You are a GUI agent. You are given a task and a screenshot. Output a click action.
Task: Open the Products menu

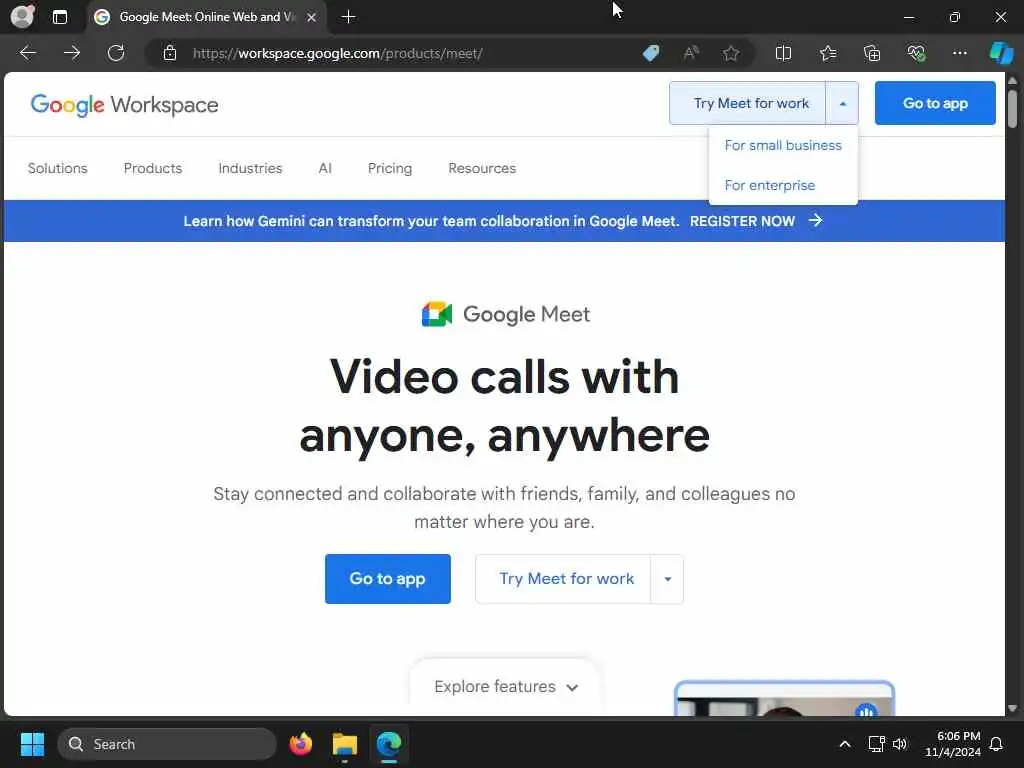pos(153,168)
